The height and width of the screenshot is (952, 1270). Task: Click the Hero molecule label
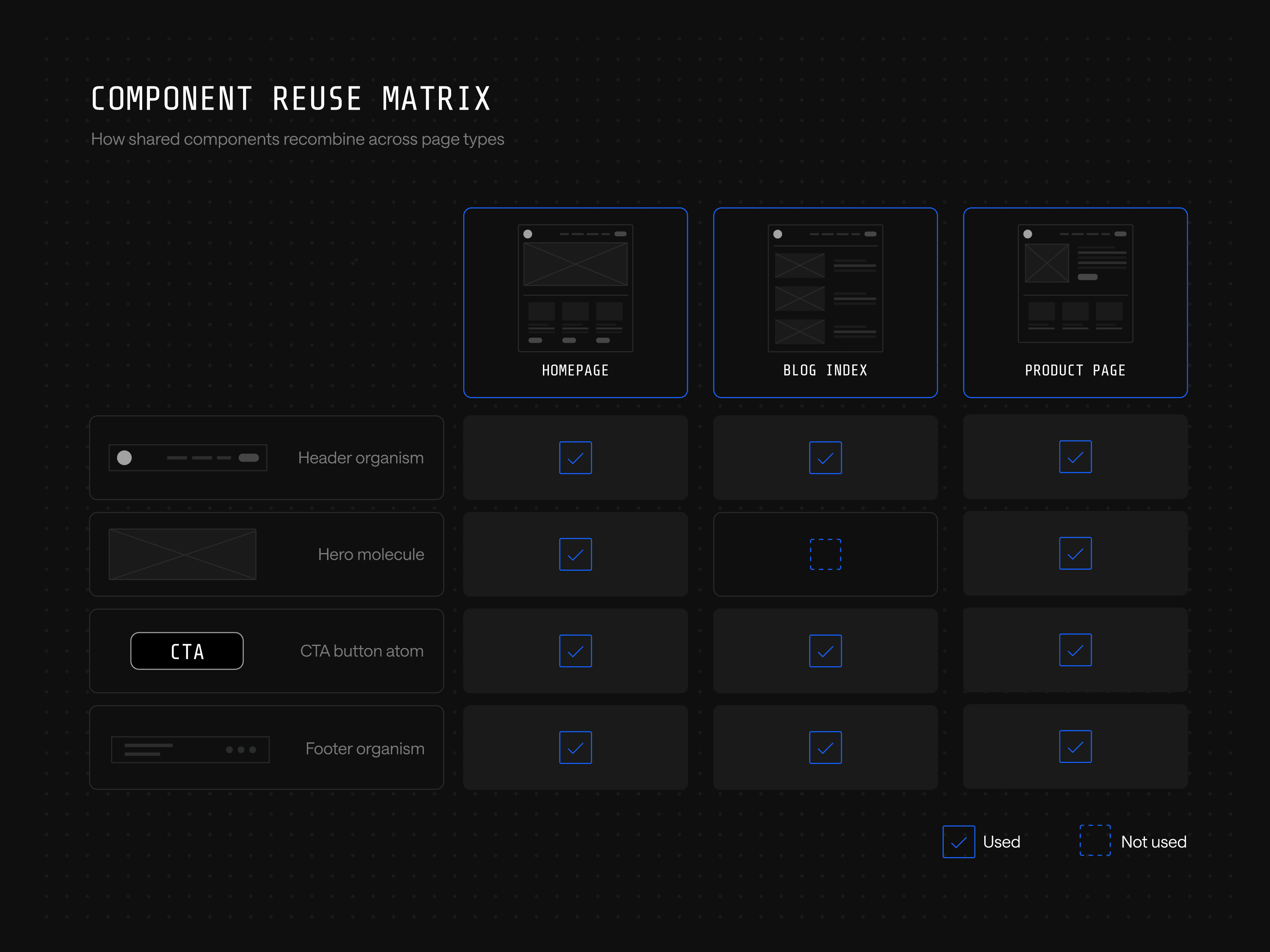click(x=371, y=554)
